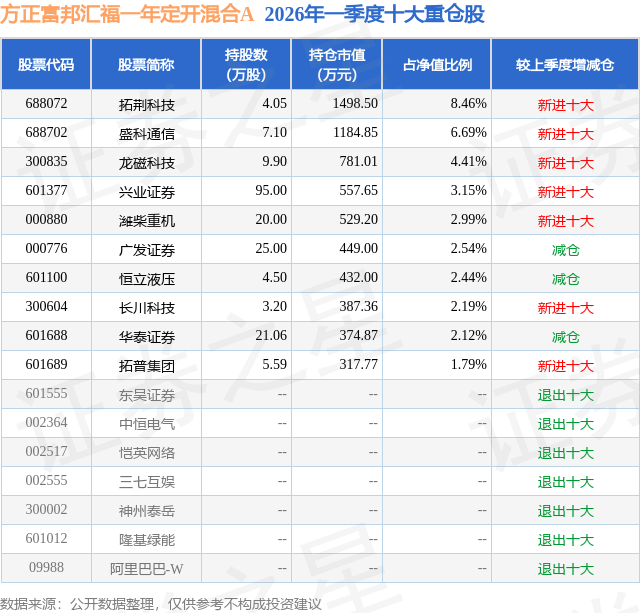Image resolution: width=640 pixels, height=613 pixels.
Task: Select stock name 神州泰岳
Action: click(x=147, y=511)
